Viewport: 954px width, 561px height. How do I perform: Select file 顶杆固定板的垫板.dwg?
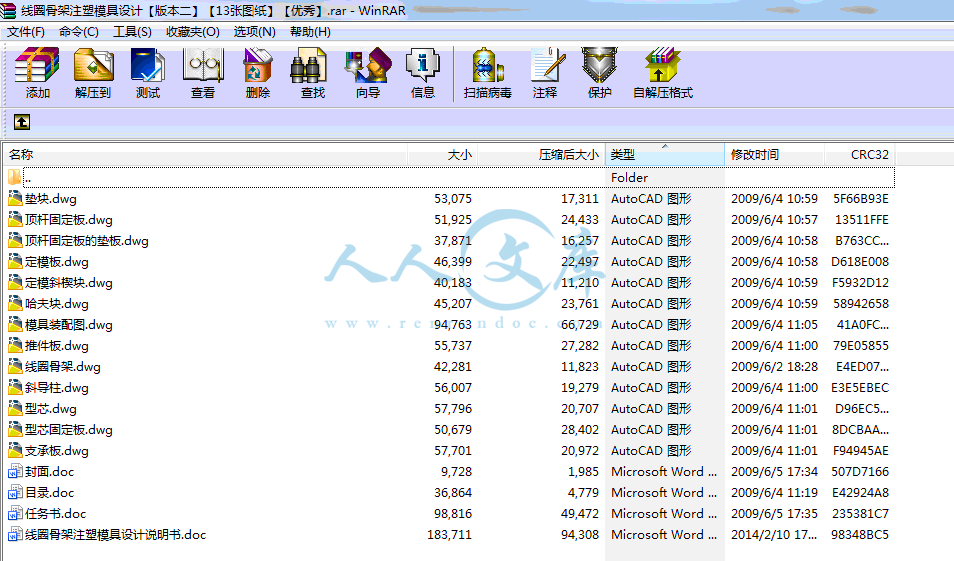tap(86, 241)
